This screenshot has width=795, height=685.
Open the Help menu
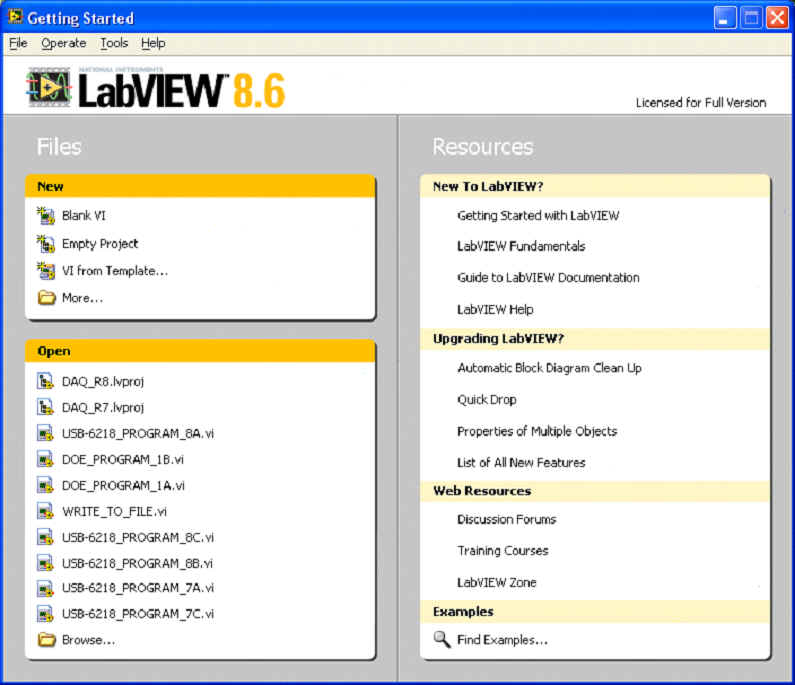click(153, 43)
